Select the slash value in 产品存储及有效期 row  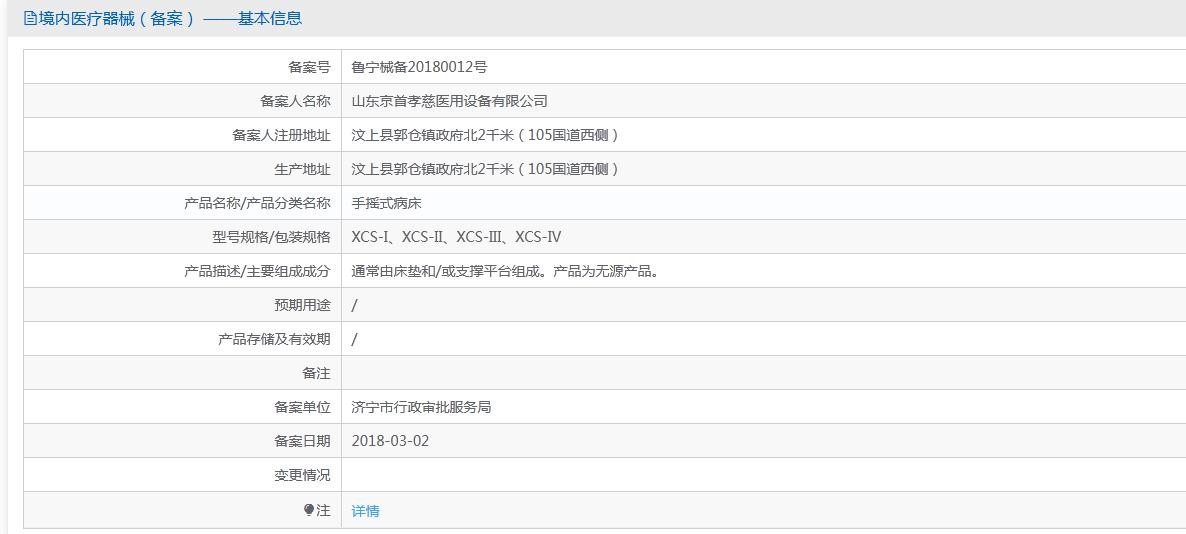(x=355, y=340)
